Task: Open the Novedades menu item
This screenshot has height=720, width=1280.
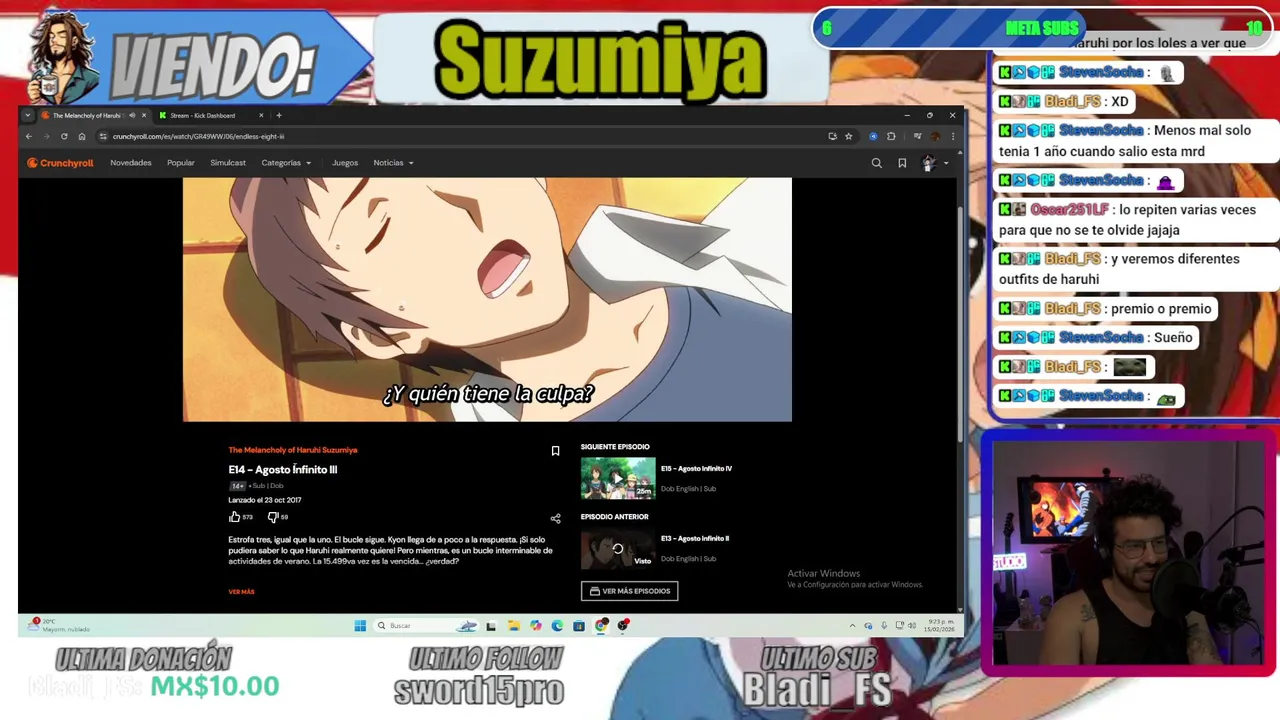Action: [131, 163]
